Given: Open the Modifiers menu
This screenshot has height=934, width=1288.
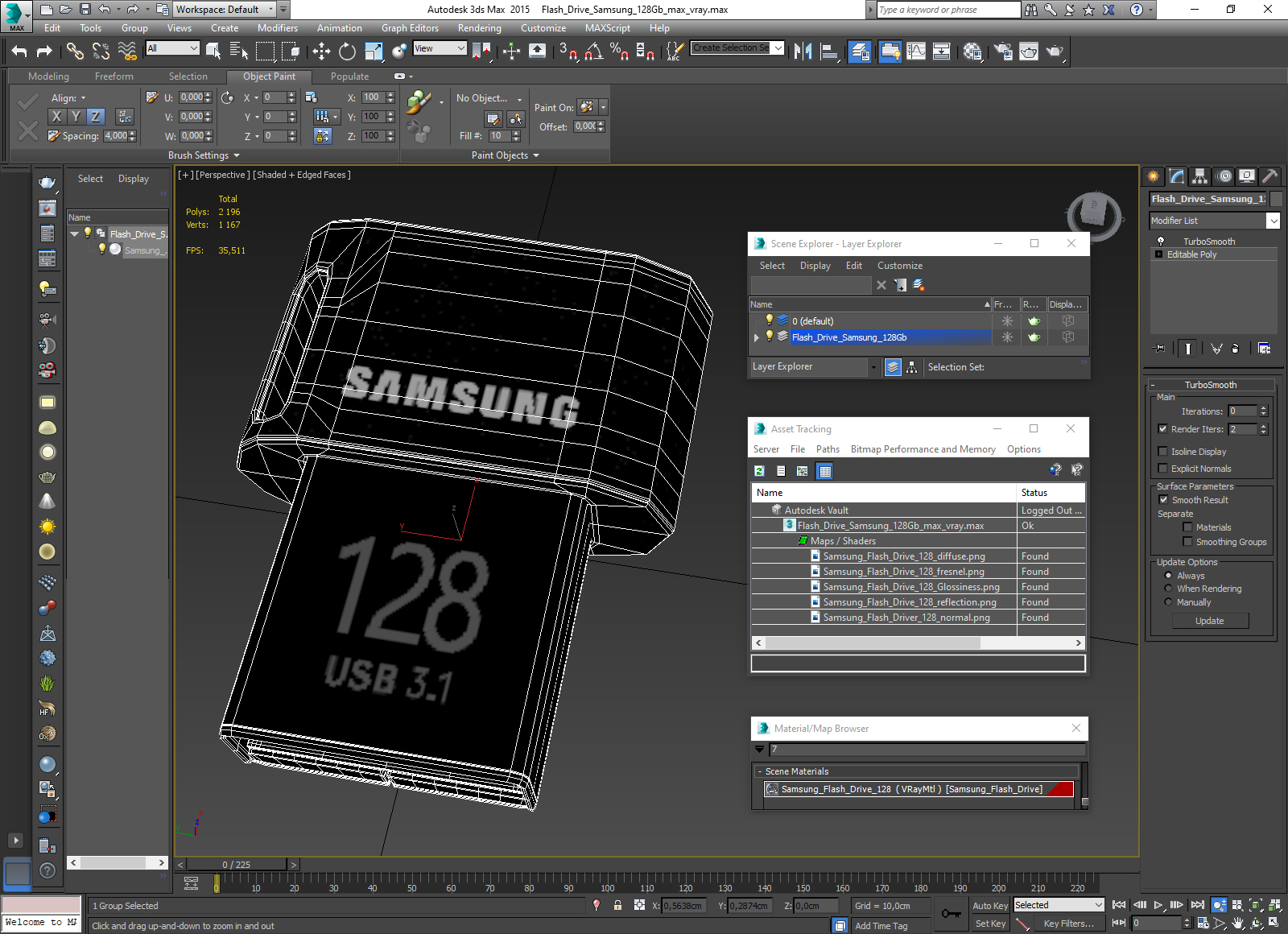Looking at the screenshot, I should [x=278, y=28].
